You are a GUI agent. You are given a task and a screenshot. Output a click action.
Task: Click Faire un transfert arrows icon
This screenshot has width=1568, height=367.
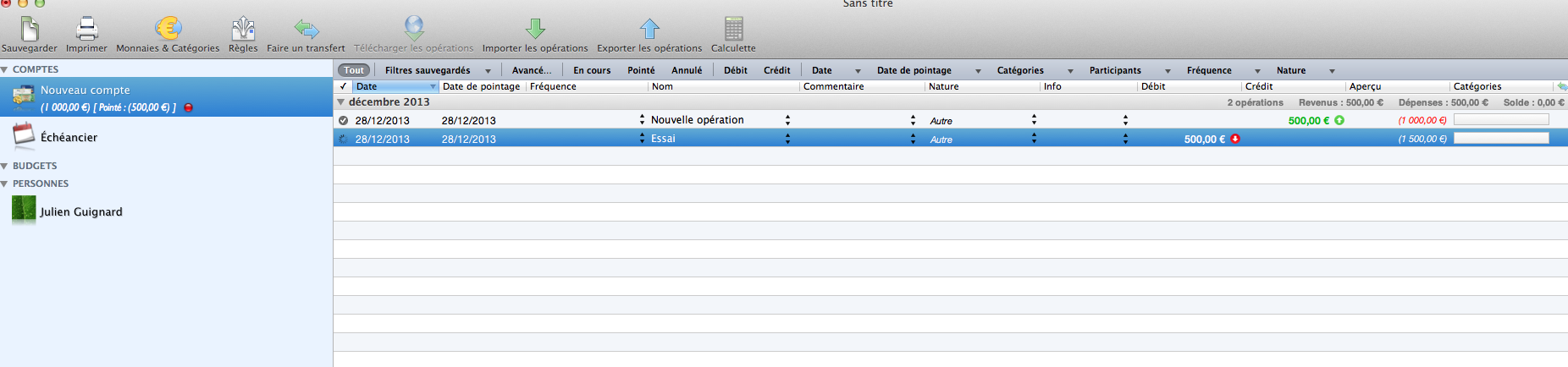coord(306,30)
